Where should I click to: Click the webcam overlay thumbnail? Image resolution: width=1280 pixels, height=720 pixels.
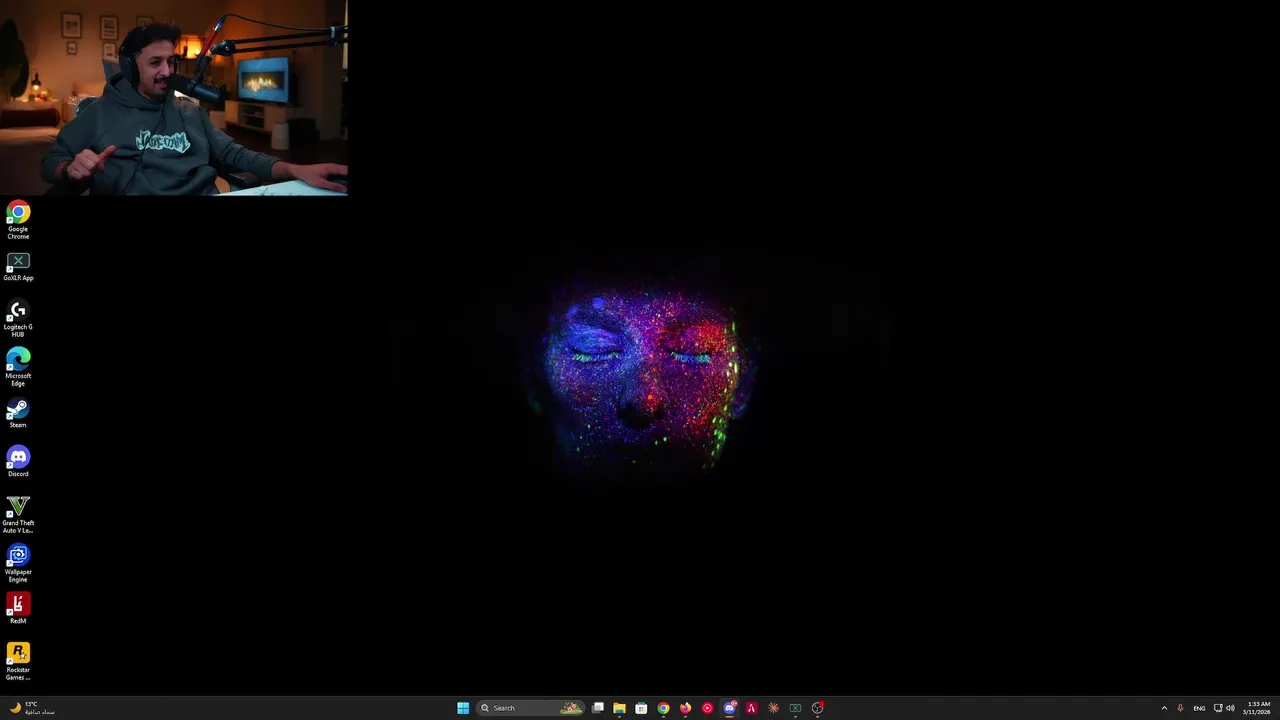pos(174,97)
